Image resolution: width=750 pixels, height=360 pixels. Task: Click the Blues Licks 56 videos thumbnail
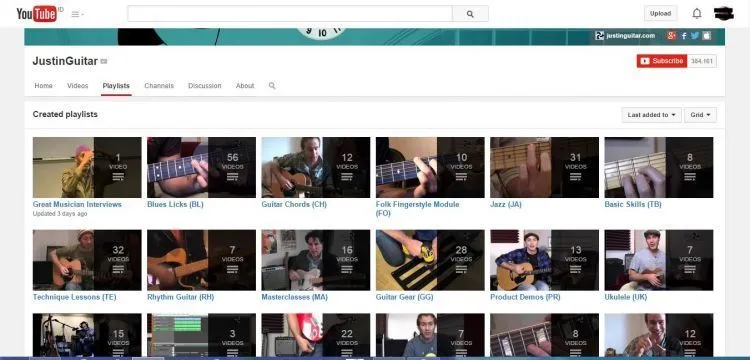click(x=201, y=167)
